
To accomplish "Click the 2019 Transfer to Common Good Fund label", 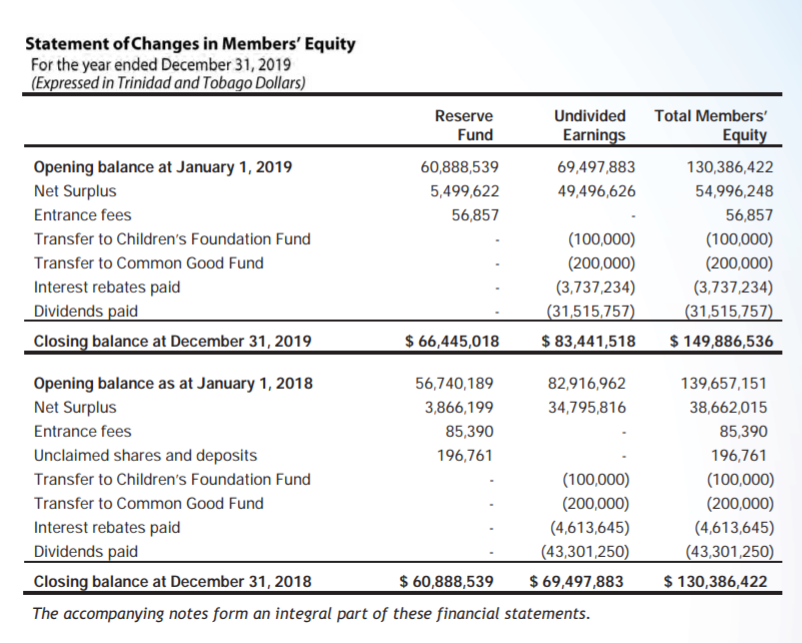I will 149,263.
